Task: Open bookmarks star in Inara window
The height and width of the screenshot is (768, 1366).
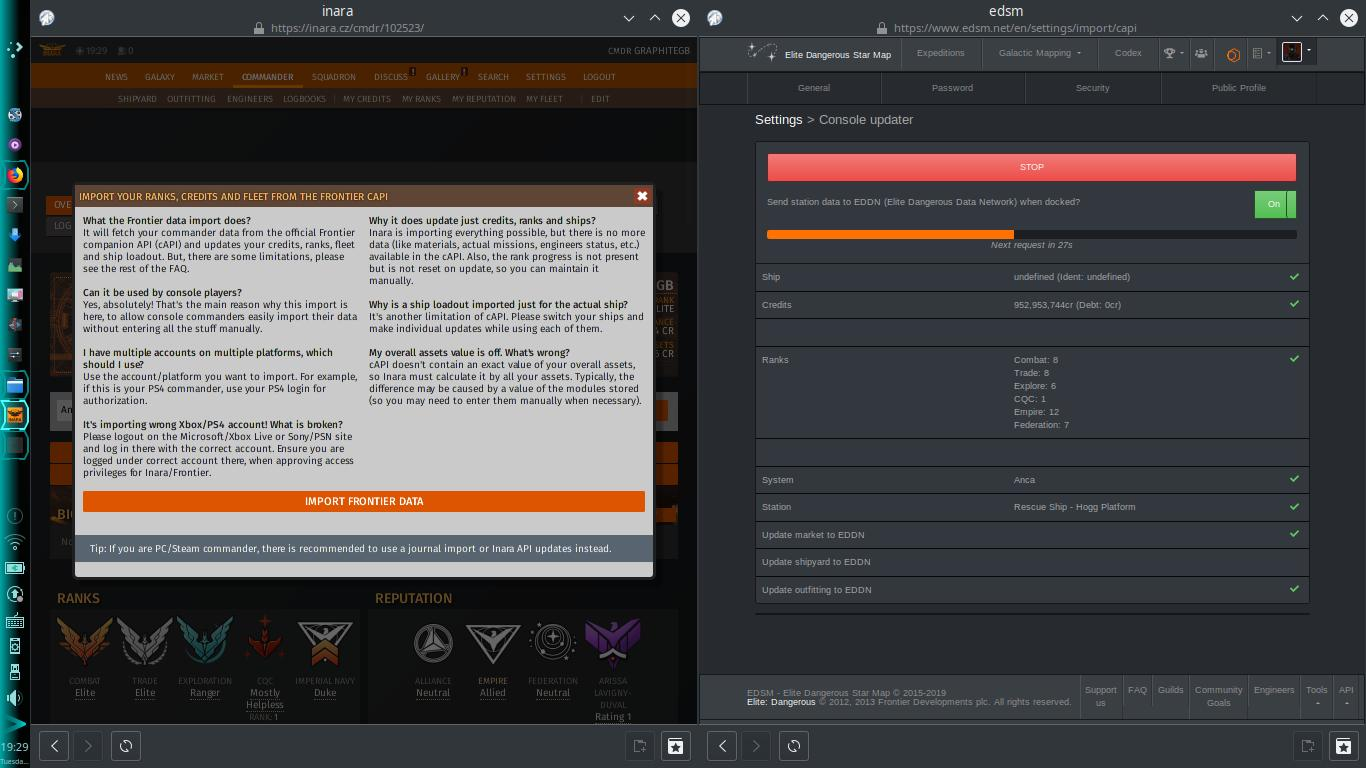Action: coord(676,745)
